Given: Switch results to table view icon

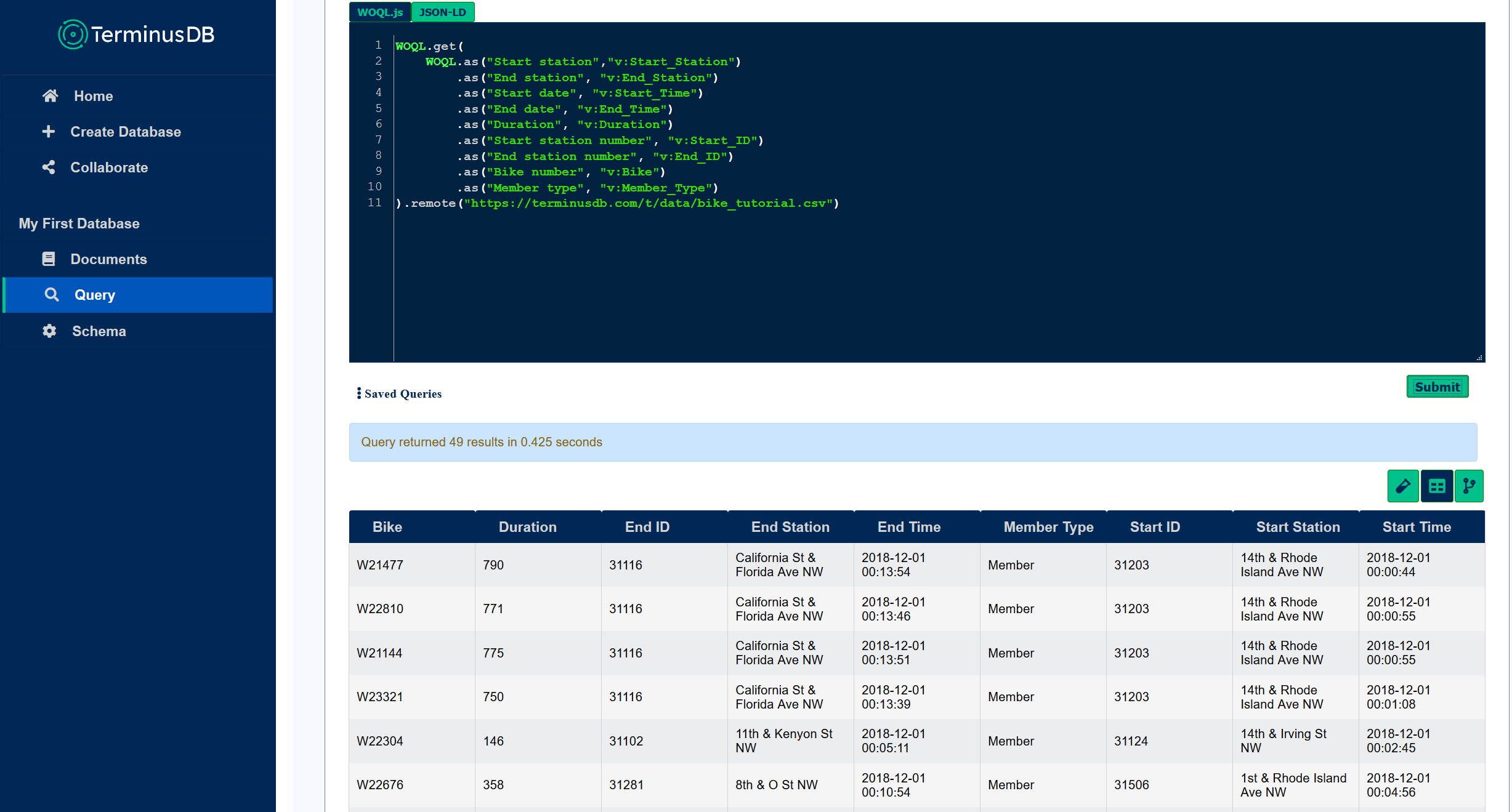Looking at the screenshot, I should (1436, 486).
